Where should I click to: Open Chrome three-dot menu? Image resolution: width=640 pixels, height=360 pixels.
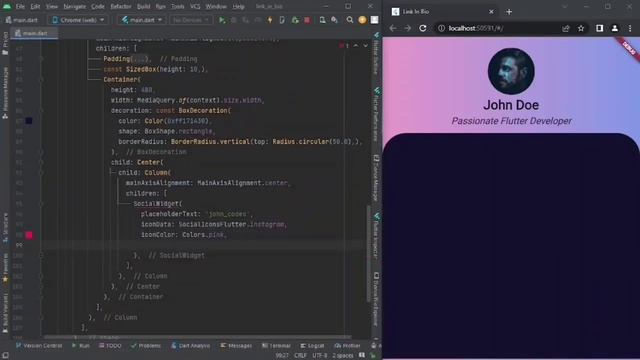pyautogui.click(x=630, y=28)
